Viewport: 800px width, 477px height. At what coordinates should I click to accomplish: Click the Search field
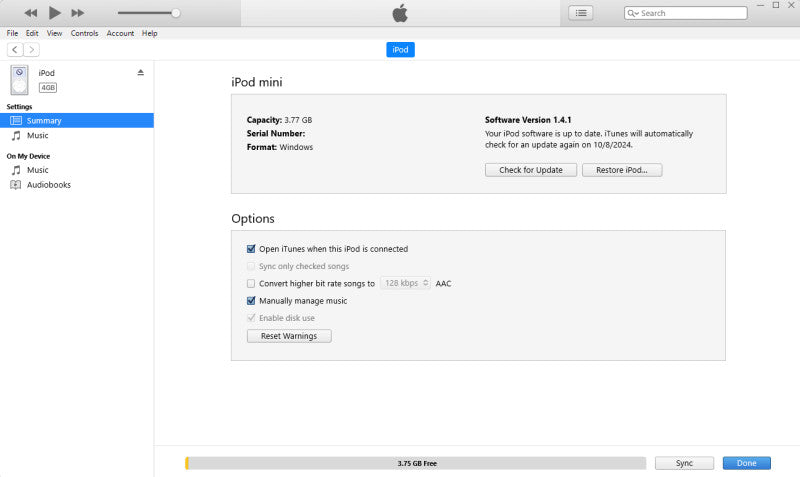686,13
